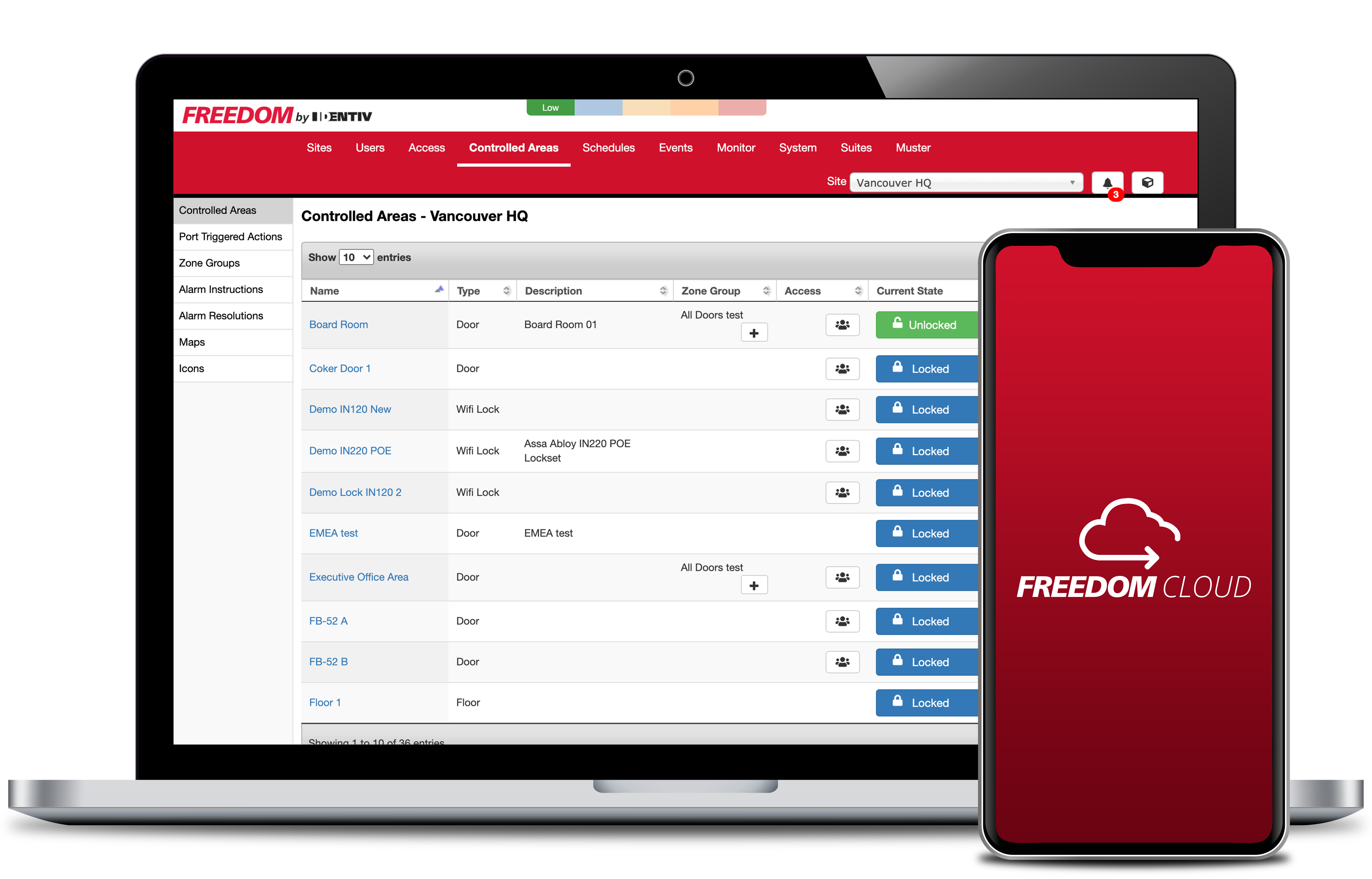Expand the Site selector dropdown for Vancouver HQ
The width and height of the screenshot is (1372, 879).
click(1072, 182)
